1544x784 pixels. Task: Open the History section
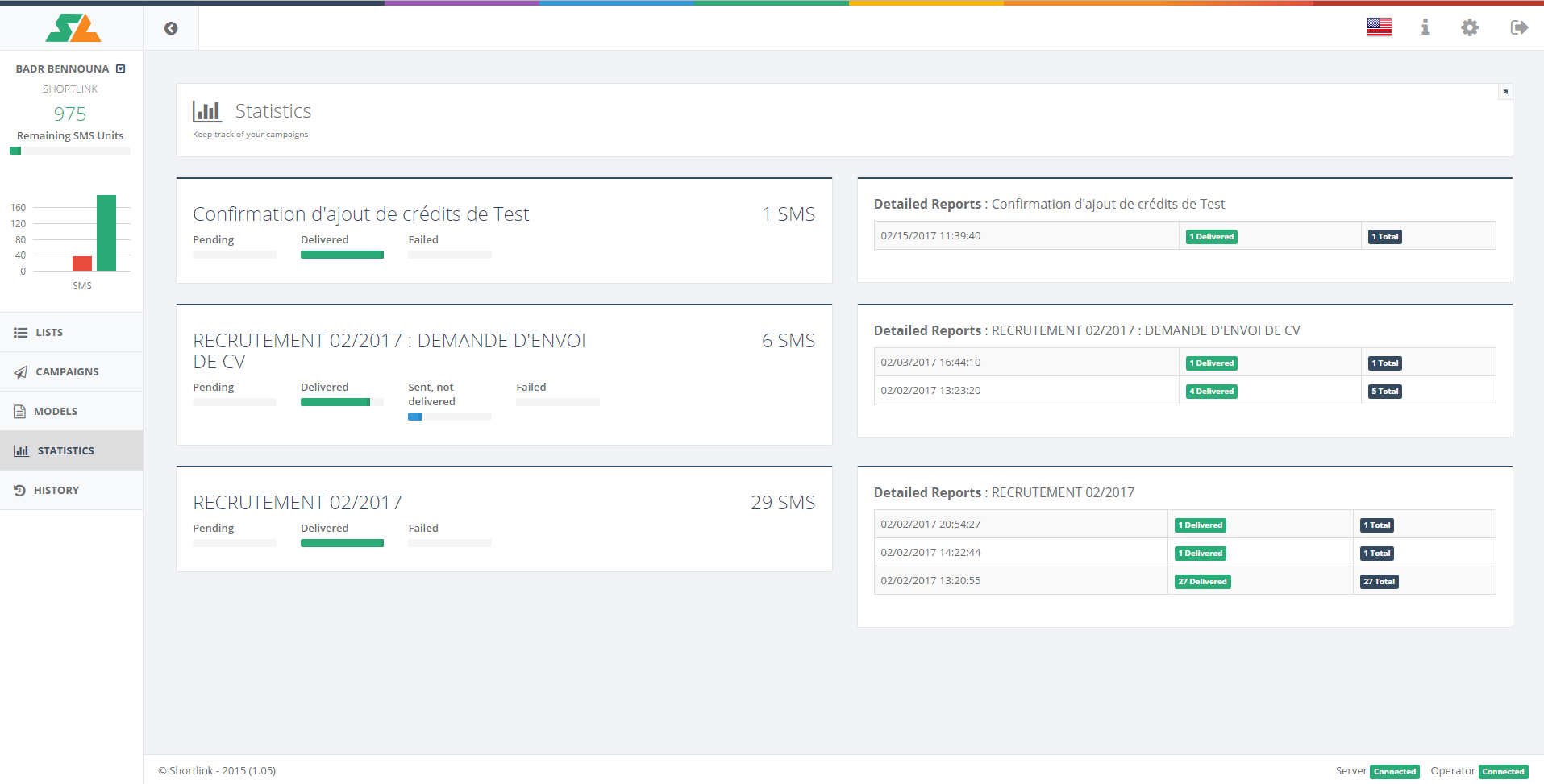pyautogui.click(x=72, y=490)
